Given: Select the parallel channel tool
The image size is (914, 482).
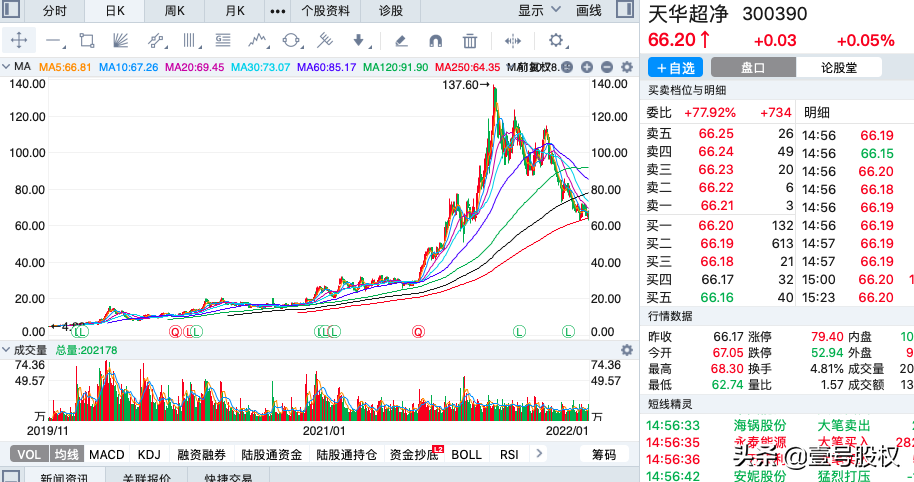Looking at the screenshot, I should (x=156, y=41).
